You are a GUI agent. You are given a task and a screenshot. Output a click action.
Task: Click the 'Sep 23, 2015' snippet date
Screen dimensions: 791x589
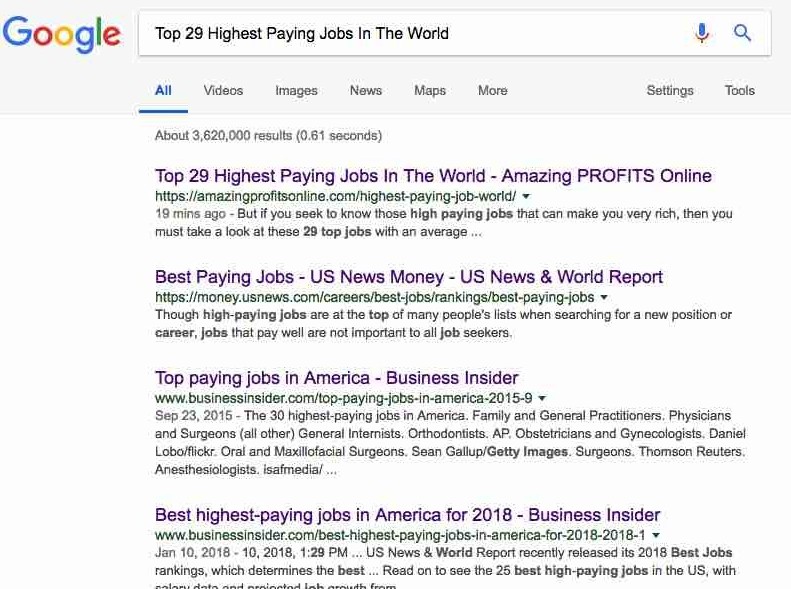[x=194, y=416]
